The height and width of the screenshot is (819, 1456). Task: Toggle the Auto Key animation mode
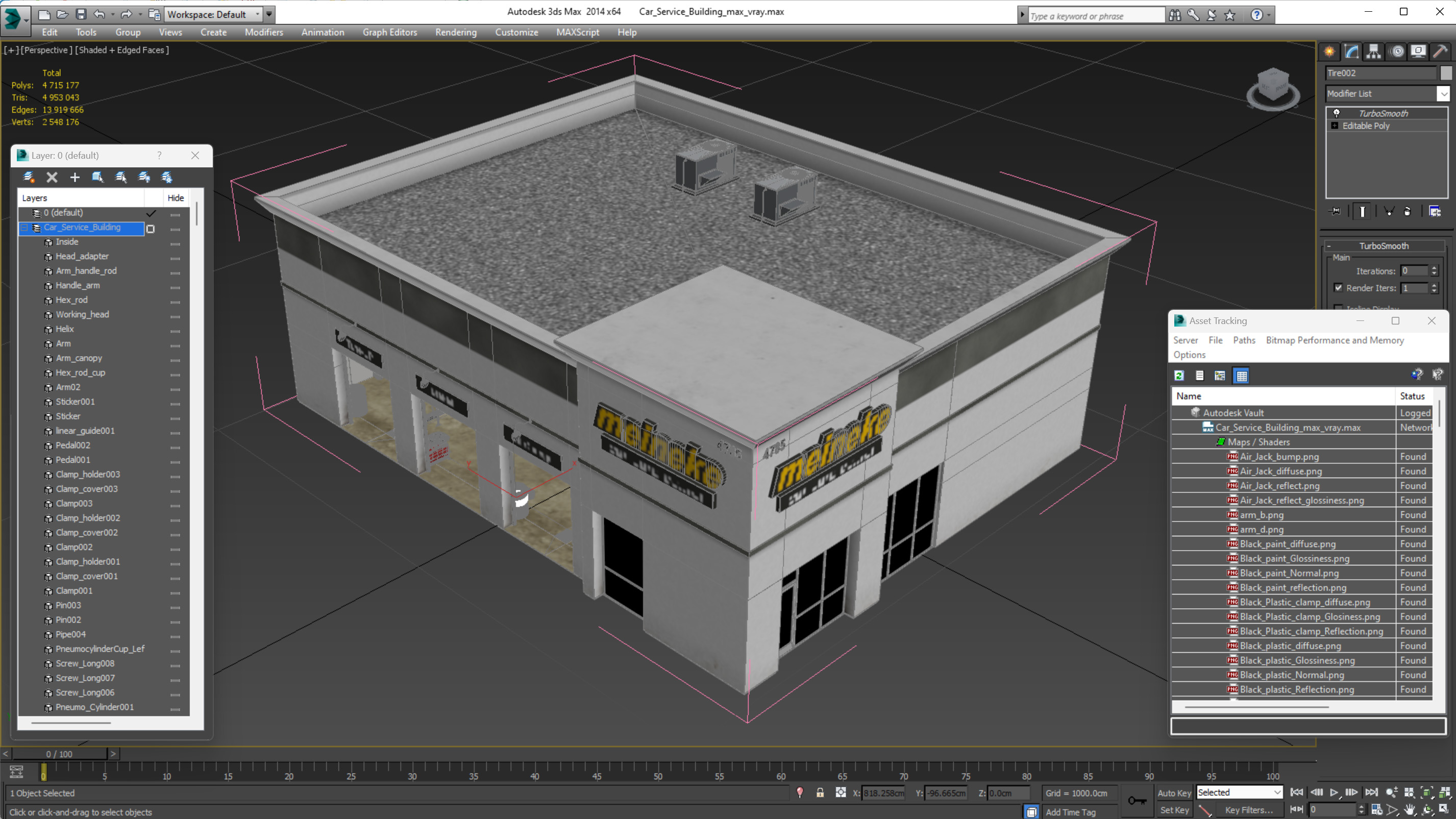1174,793
